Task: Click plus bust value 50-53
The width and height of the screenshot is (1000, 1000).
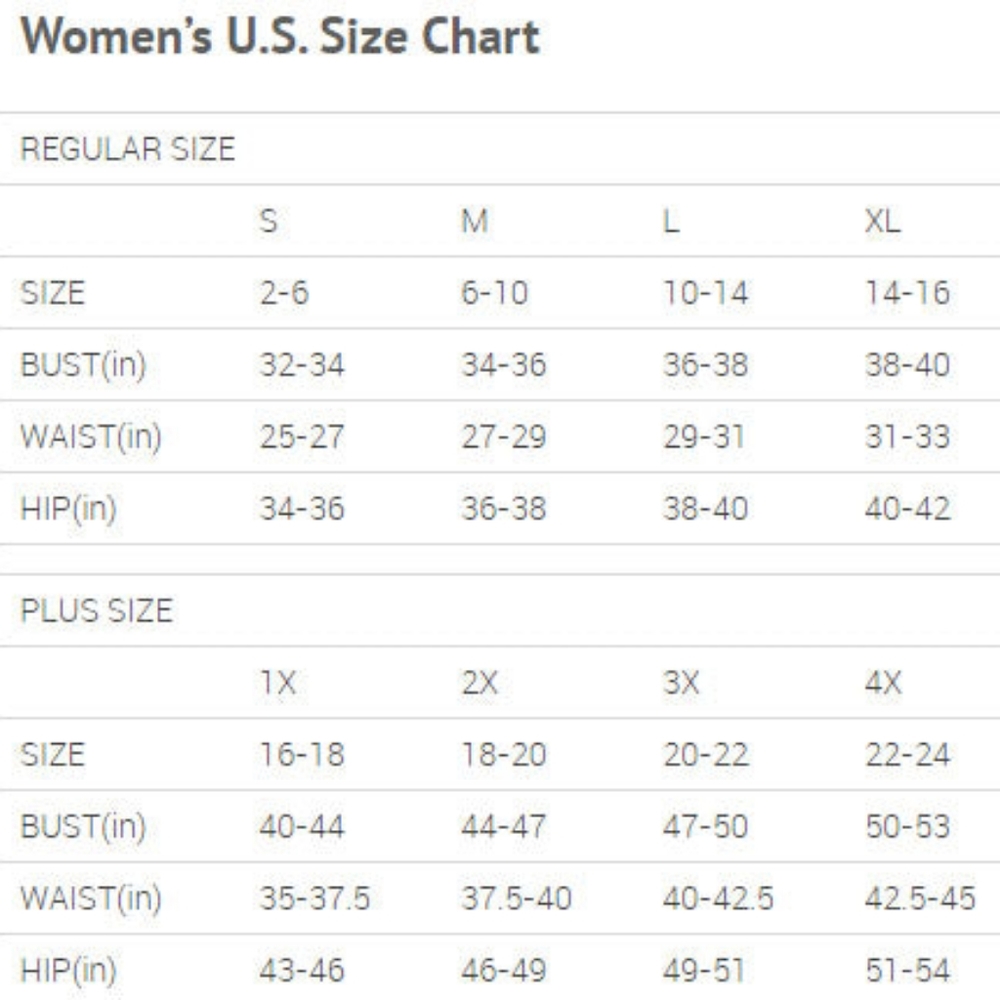Action: pos(908,827)
